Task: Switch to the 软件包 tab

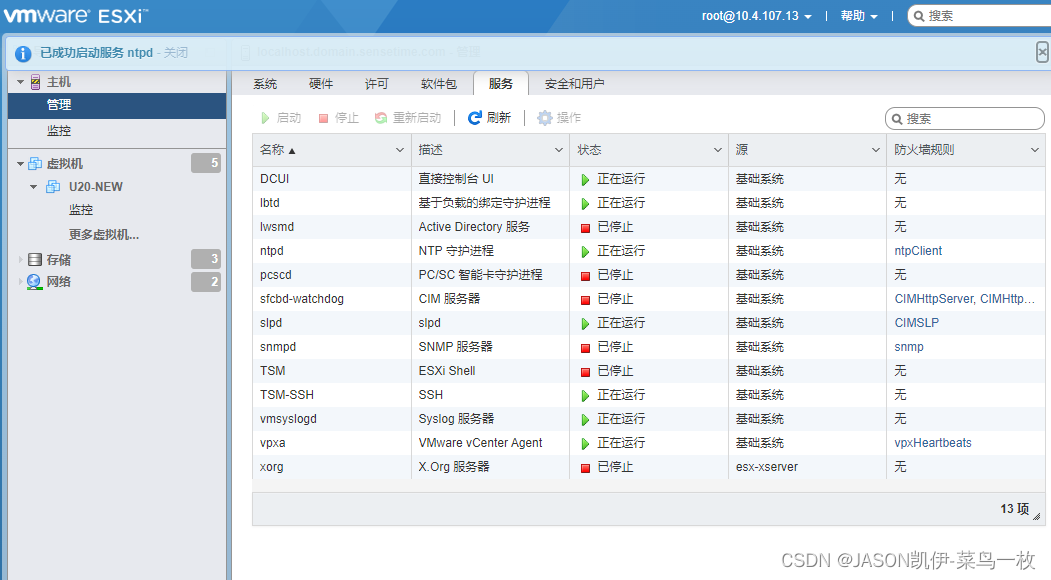Action: 438,84
